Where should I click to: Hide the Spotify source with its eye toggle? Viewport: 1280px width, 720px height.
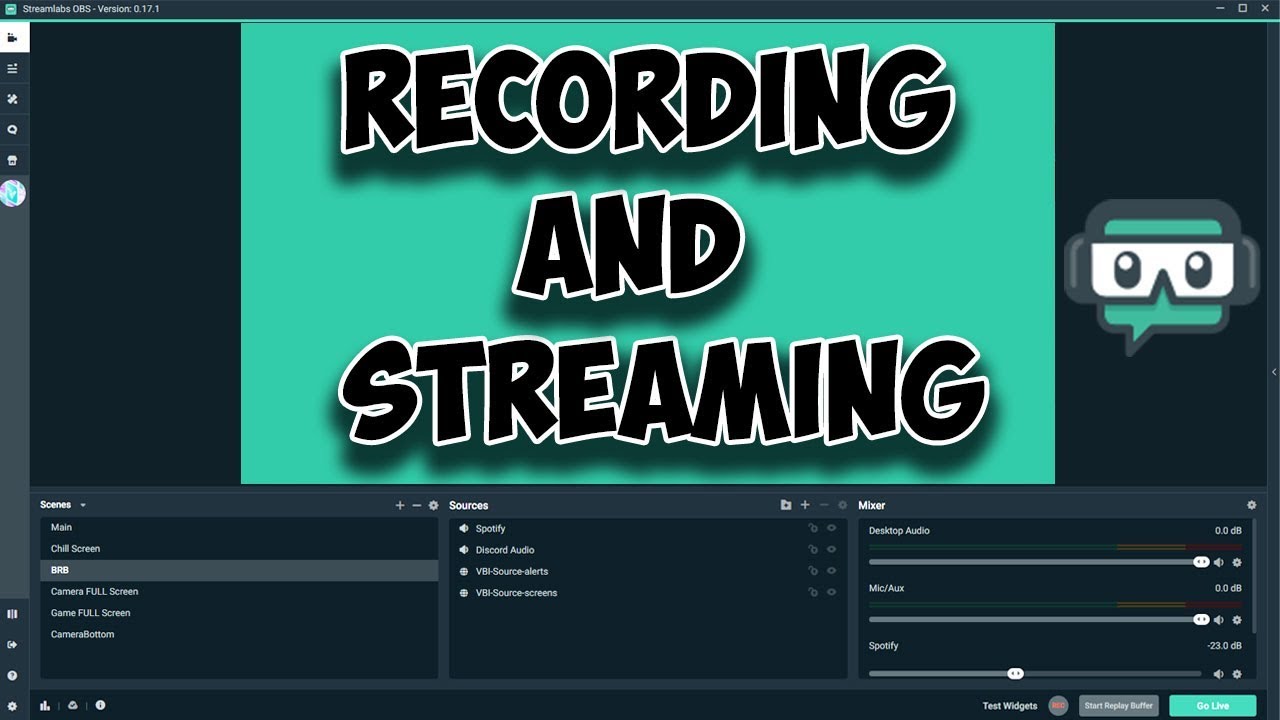click(831, 528)
